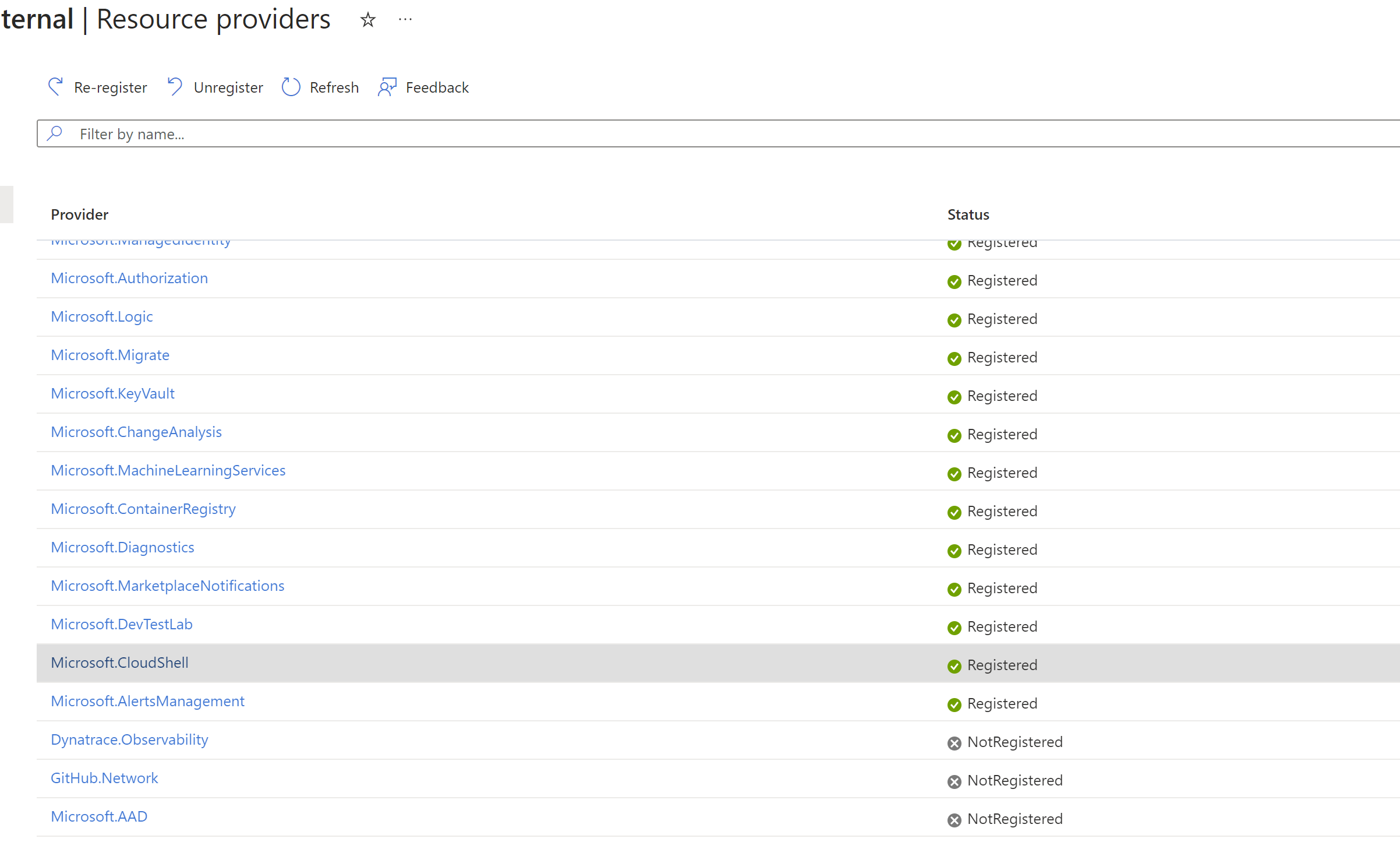Image resolution: width=1400 pixels, height=842 pixels.
Task: Open GitHub.Network provider link
Action: [104, 778]
